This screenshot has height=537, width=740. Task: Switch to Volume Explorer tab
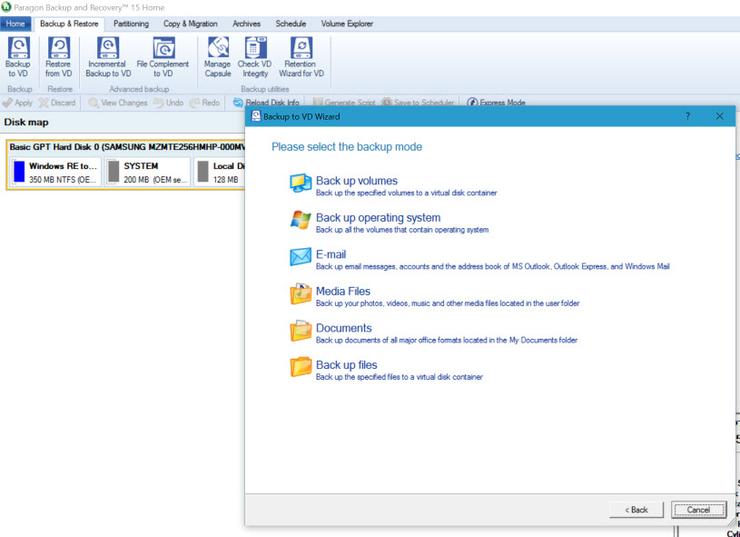(x=347, y=24)
